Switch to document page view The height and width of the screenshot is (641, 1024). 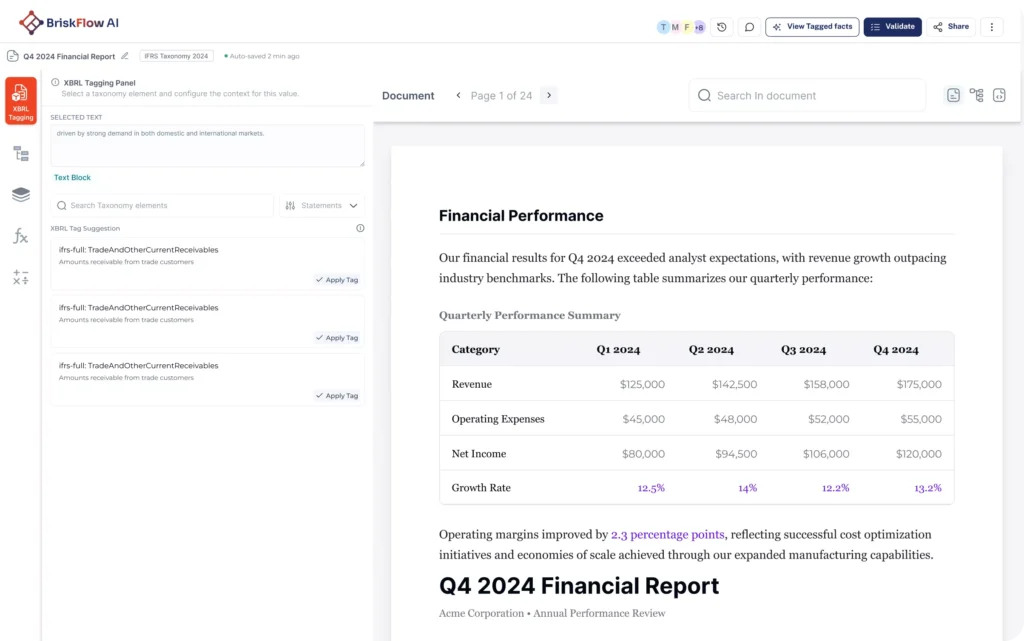(953, 95)
